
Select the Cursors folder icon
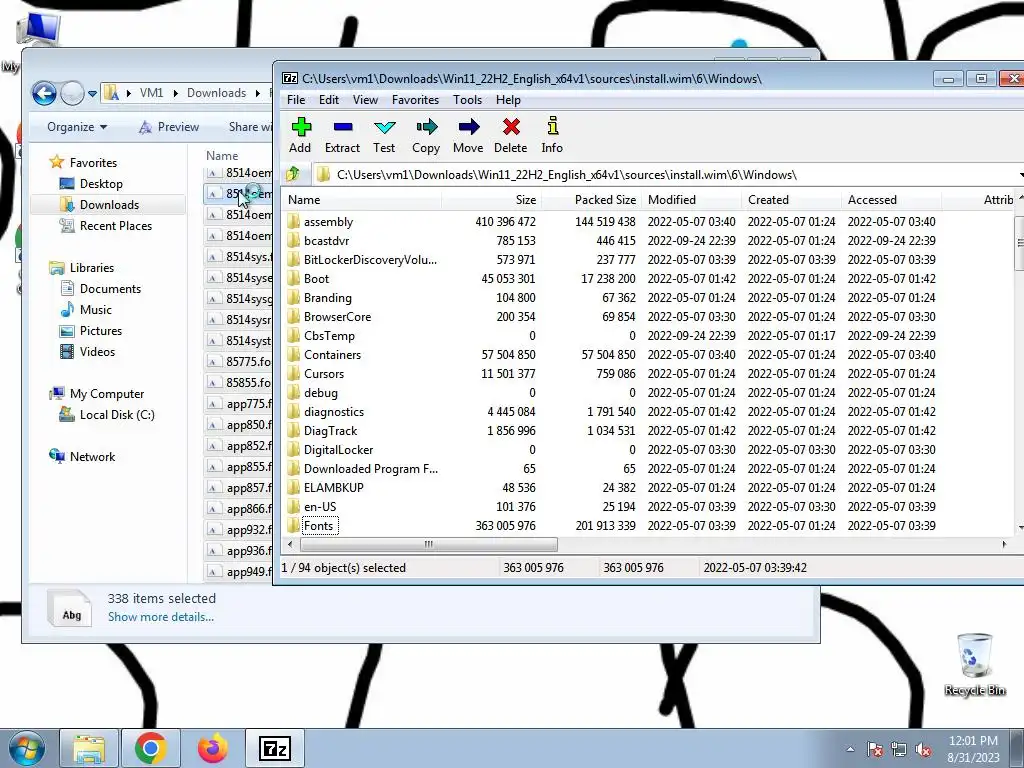coord(293,374)
